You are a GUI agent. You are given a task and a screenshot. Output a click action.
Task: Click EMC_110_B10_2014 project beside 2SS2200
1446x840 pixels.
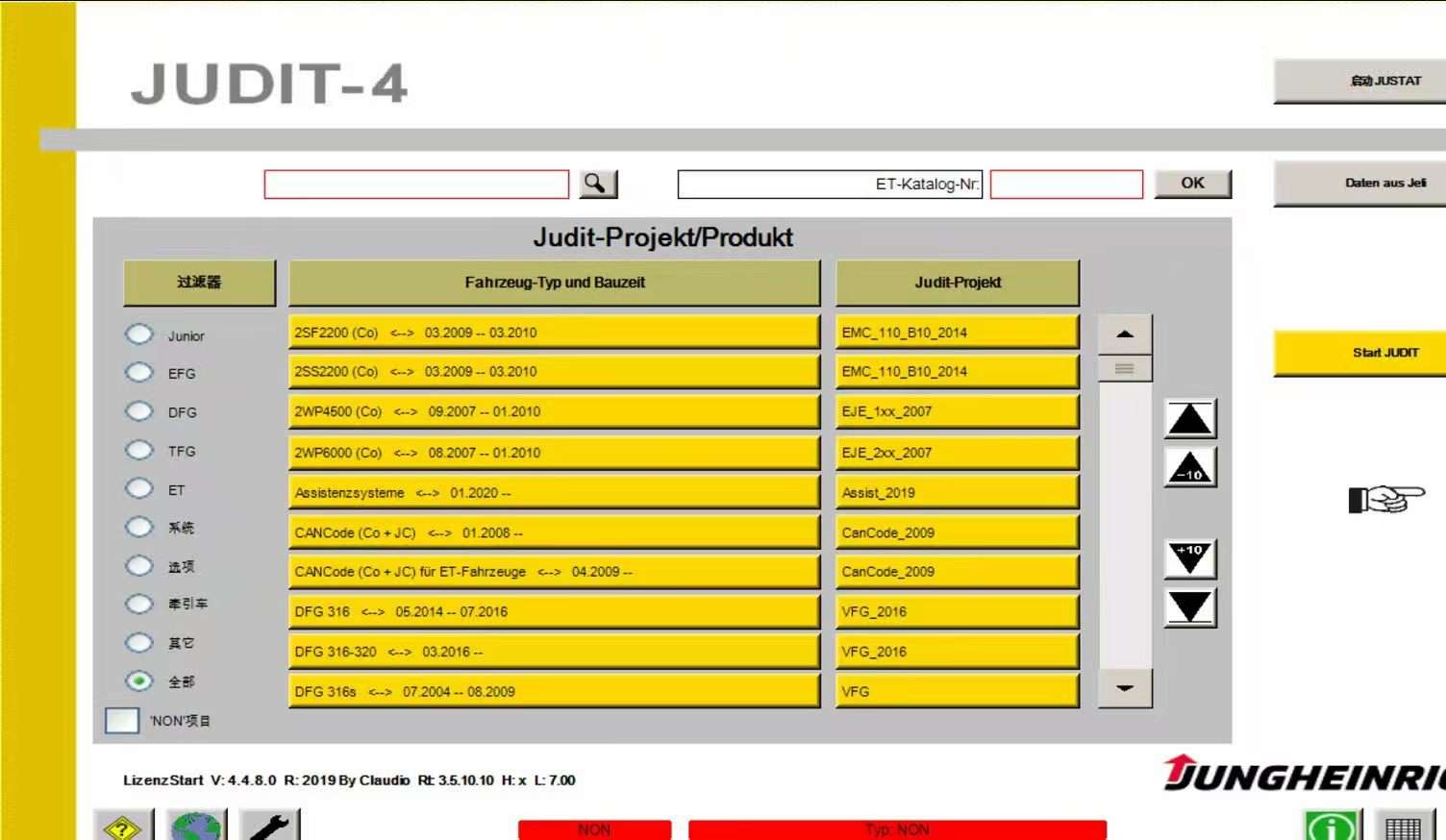[x=958, y=372]
